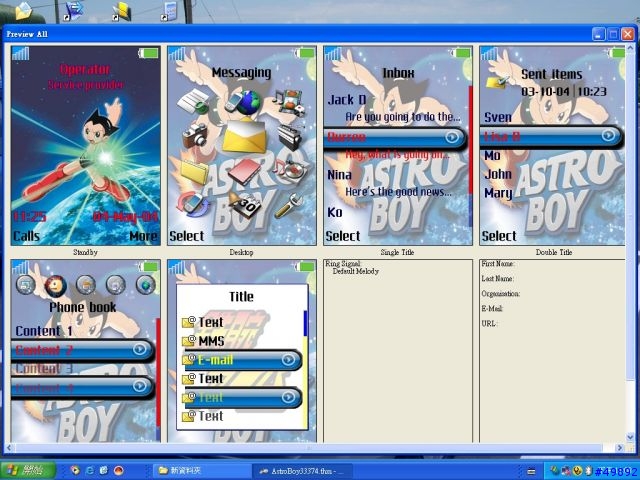
Task: Click the Calls softkey in Standby preview
Action: (26, 236)
